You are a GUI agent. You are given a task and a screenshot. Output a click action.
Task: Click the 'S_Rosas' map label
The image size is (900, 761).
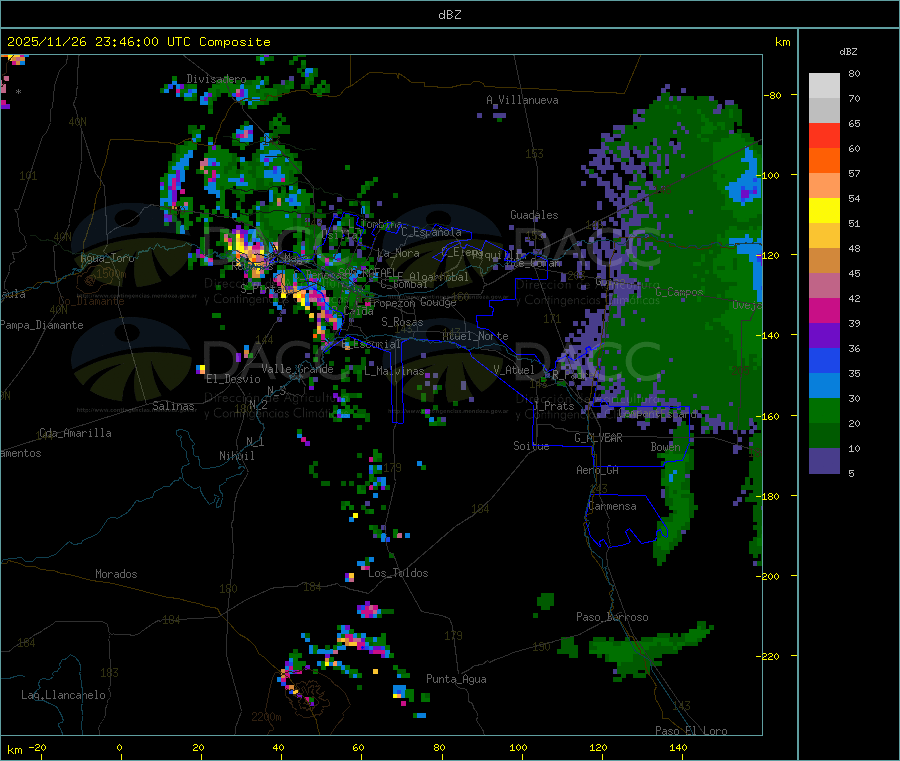tap(402, 322)
